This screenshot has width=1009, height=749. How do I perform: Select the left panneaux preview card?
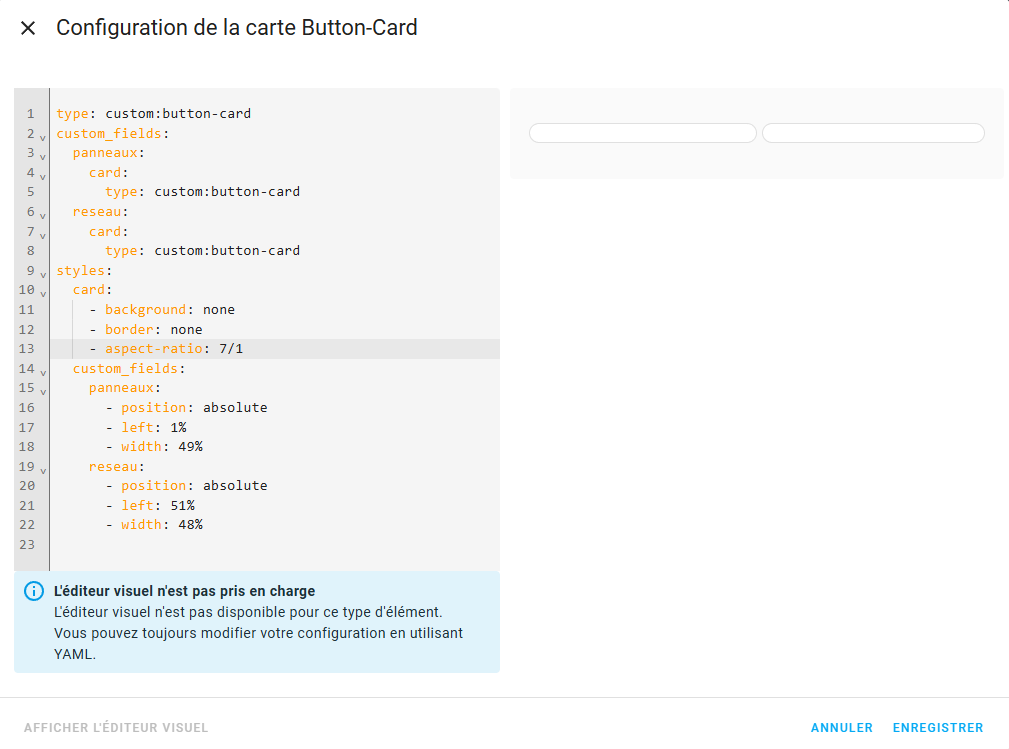(642, 133)
